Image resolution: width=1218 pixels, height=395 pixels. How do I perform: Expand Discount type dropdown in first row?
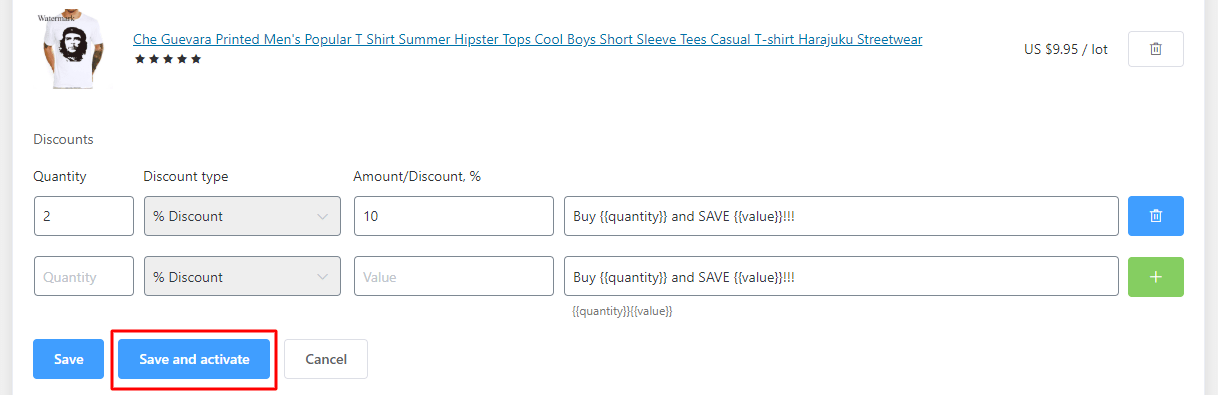(242, 216)
